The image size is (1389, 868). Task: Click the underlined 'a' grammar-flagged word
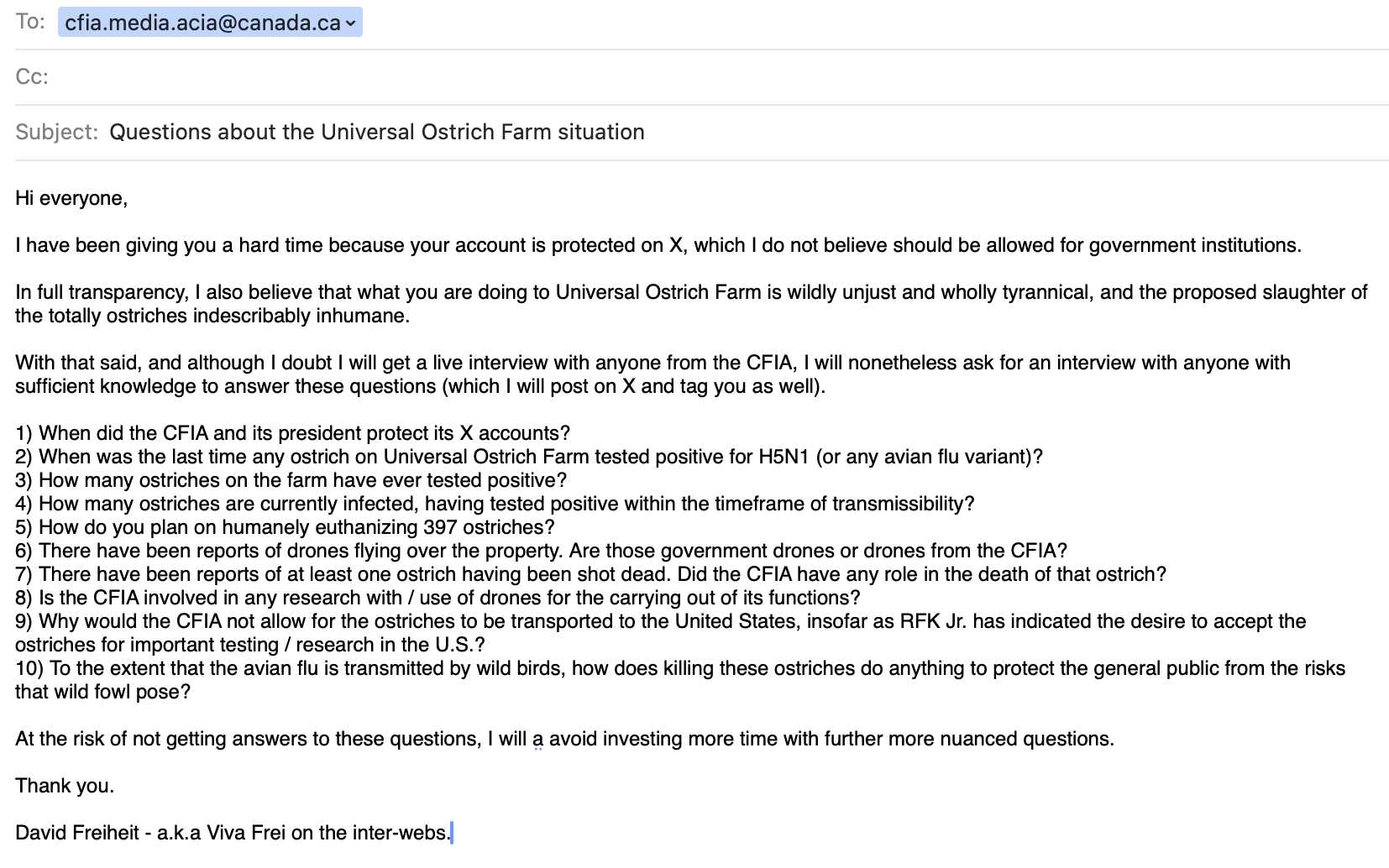click(537, 740)
